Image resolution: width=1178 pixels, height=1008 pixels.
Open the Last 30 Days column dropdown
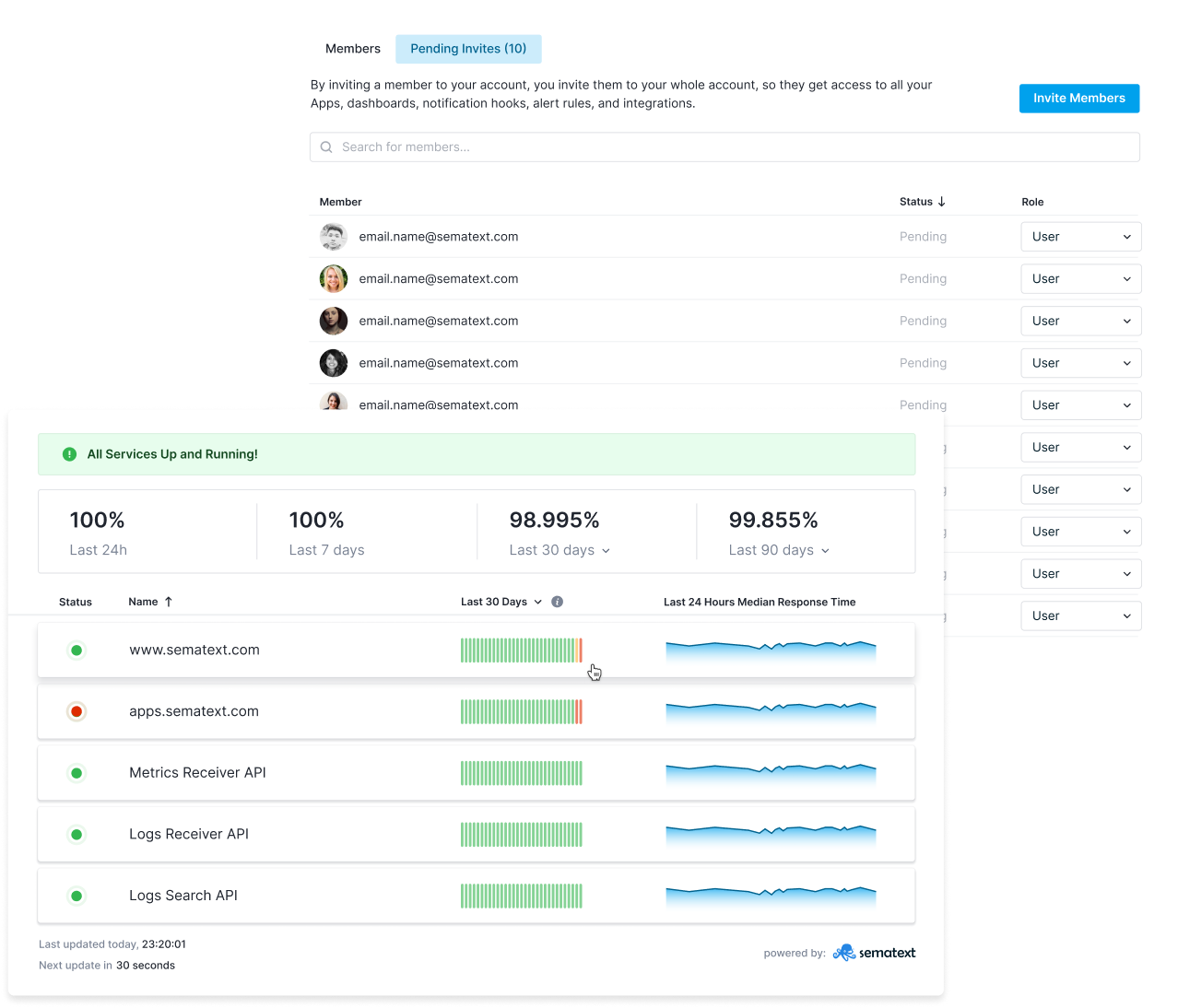click(x=501, y=602)
